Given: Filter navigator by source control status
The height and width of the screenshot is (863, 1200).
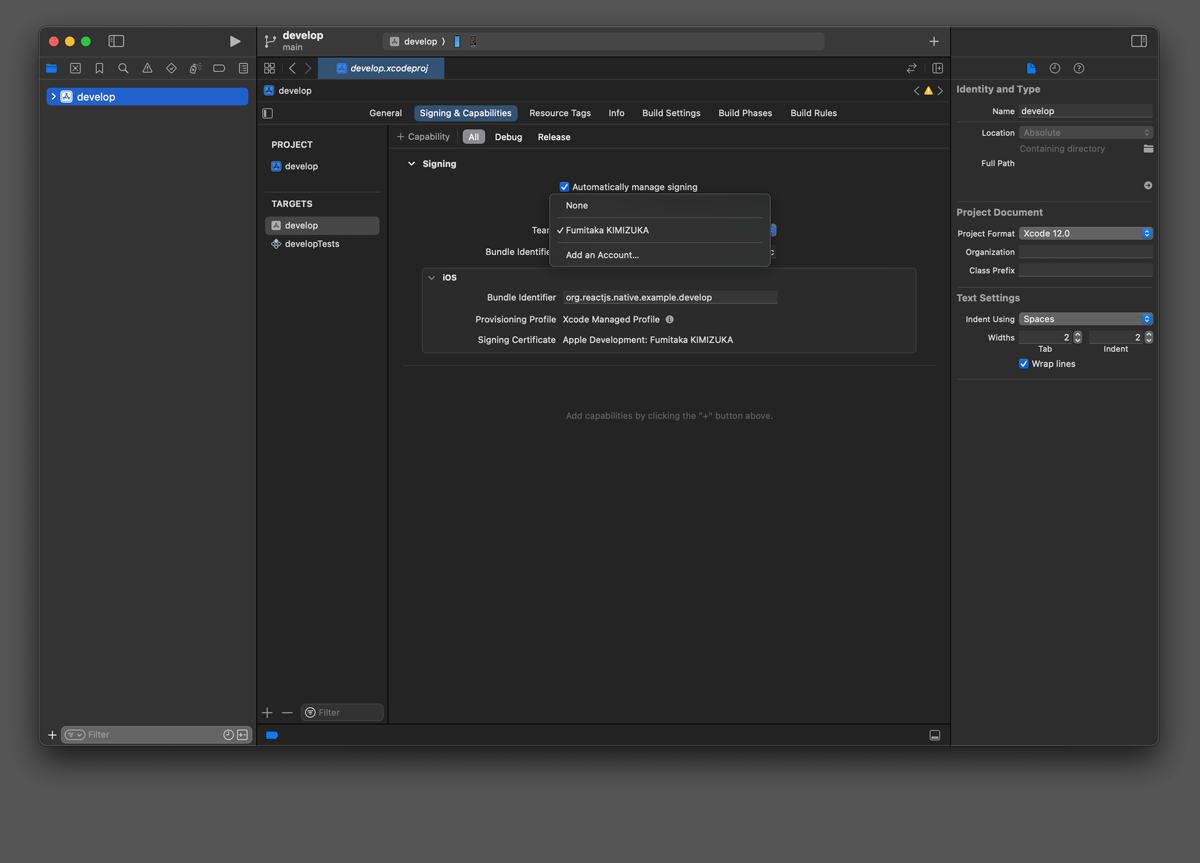Looking at the screenshot, I should point(242,735).
